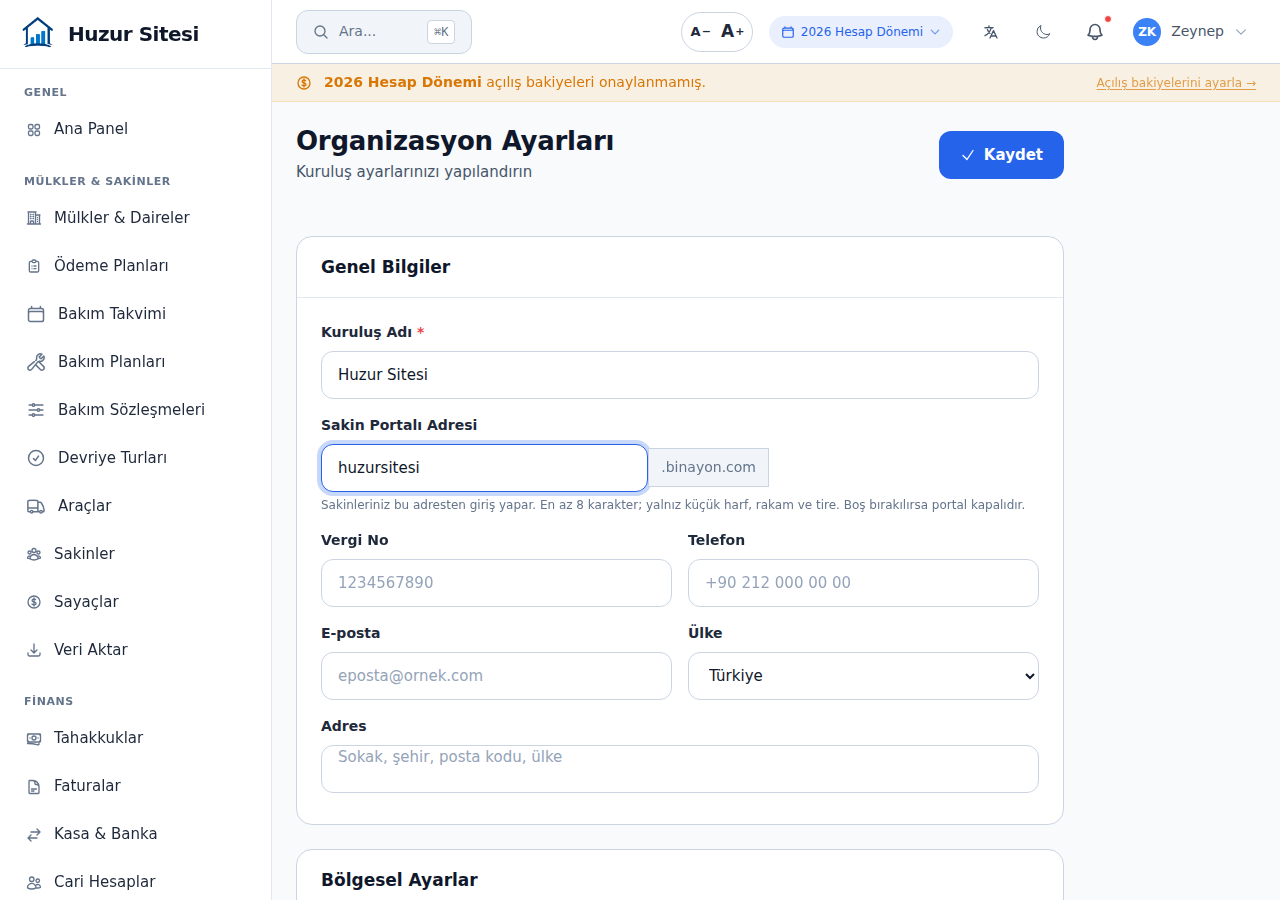Navigate to Bakım Takvimi
Viewport: 1280px width, 900px height.
(x=135, y=314)
